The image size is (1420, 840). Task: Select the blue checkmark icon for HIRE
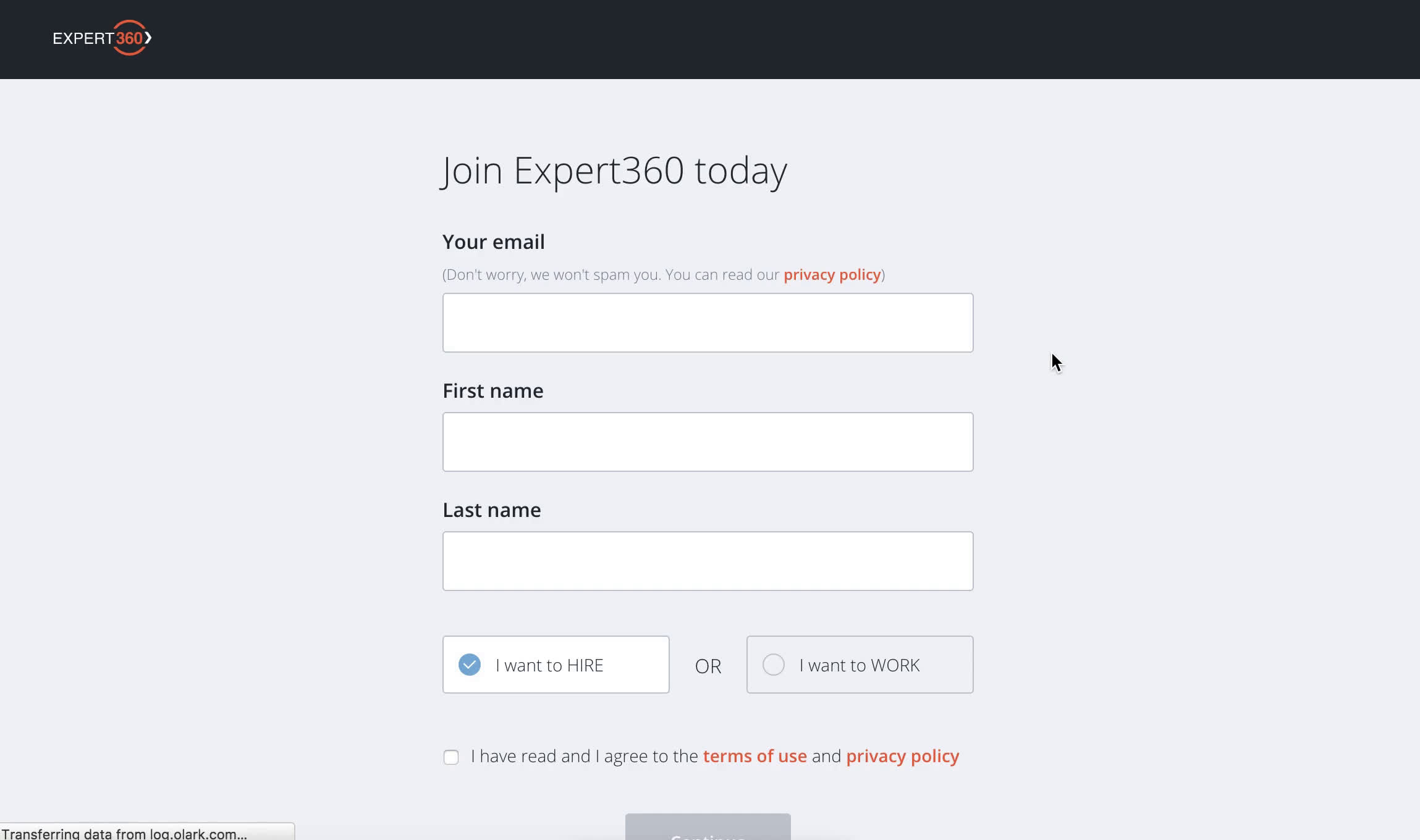pos(470,665)
